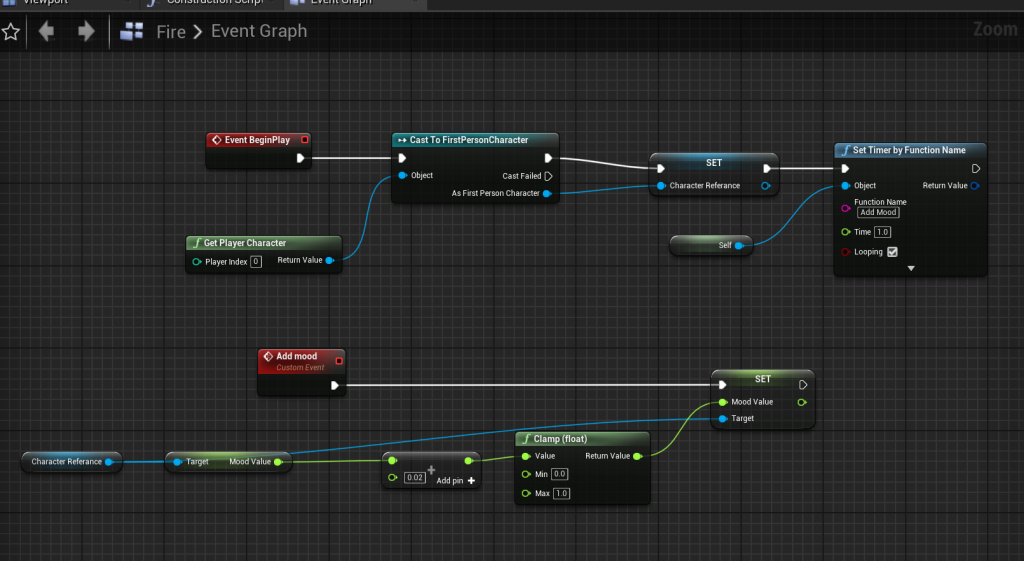Click Set Timer Return Value pin
This screenshot has height=561, width=1024.
975,185
